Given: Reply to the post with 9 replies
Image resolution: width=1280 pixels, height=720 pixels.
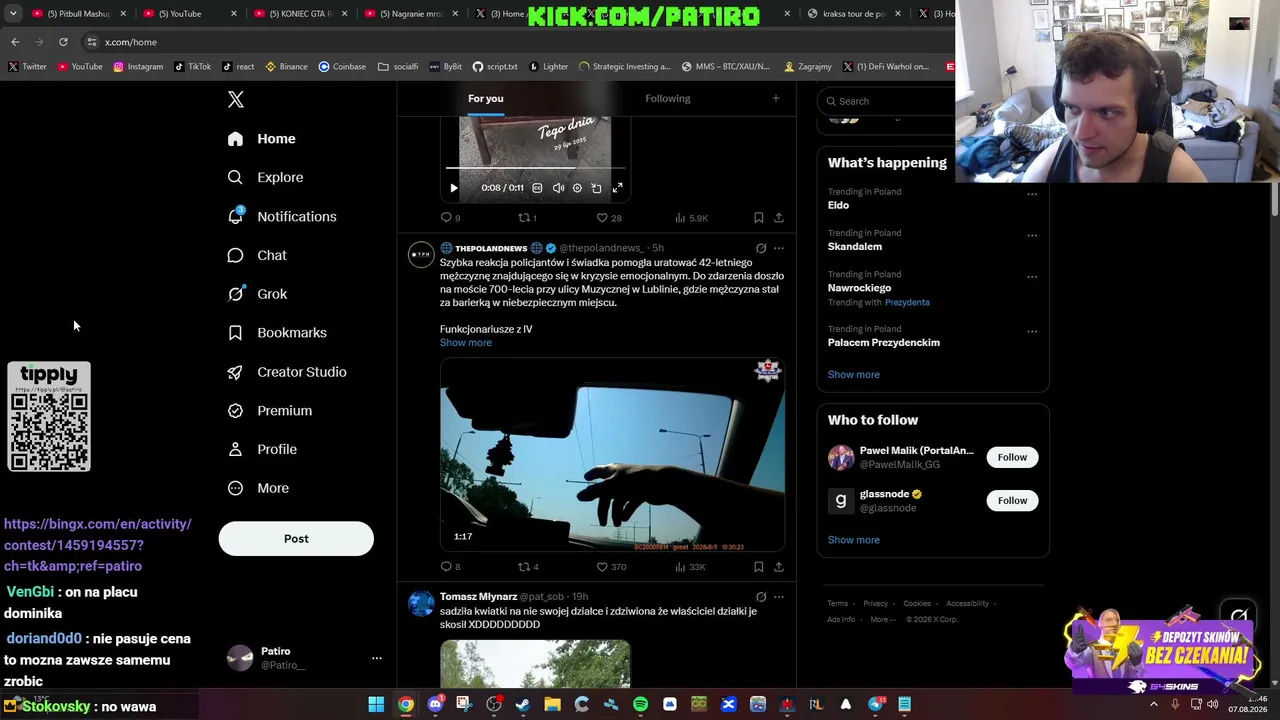Looking at the screenshot, I should [450, 217].
